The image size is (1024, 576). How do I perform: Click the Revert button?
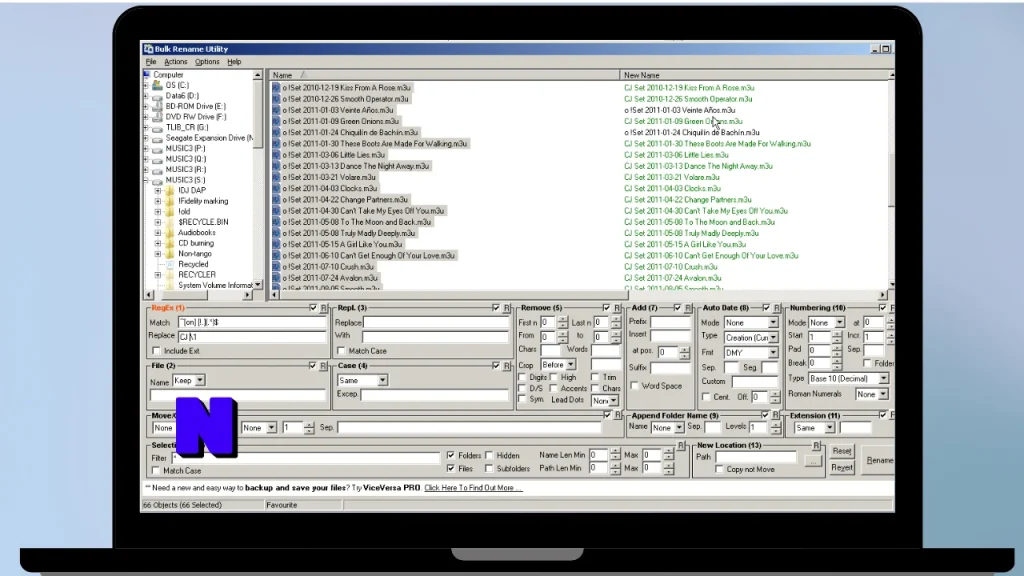tap(842, 468)
